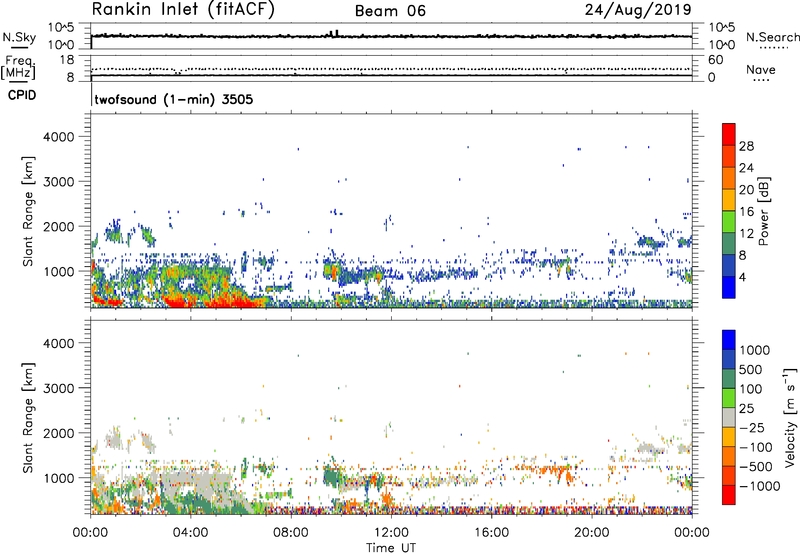
Task: Click the '4000' tick on the power panel
Action: [59, 137]
